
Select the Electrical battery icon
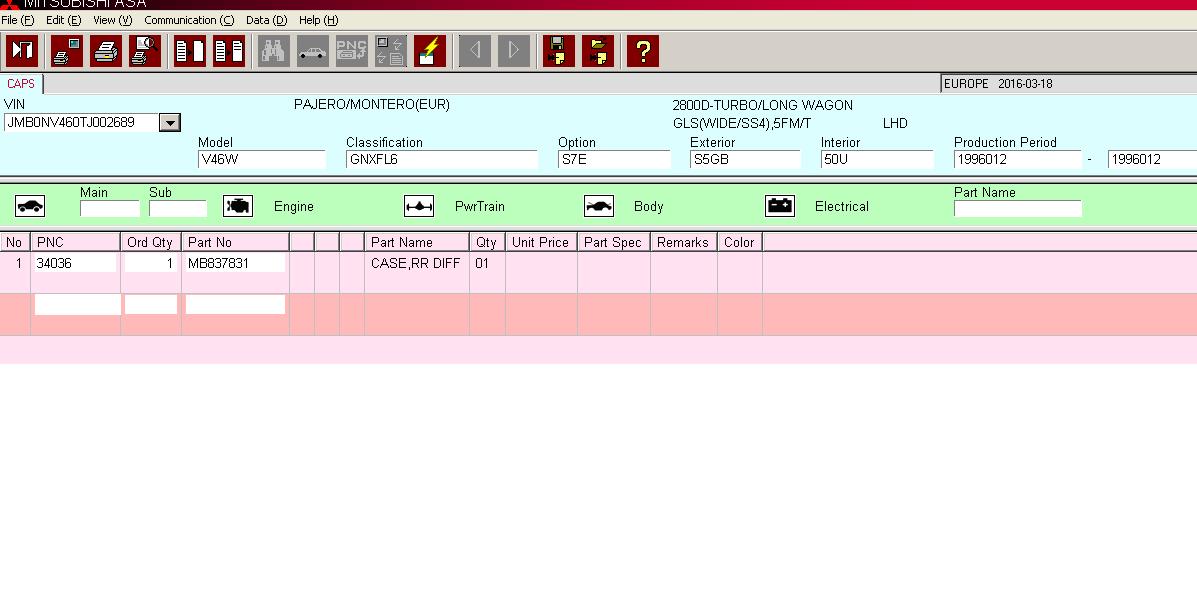coord(780,206)
